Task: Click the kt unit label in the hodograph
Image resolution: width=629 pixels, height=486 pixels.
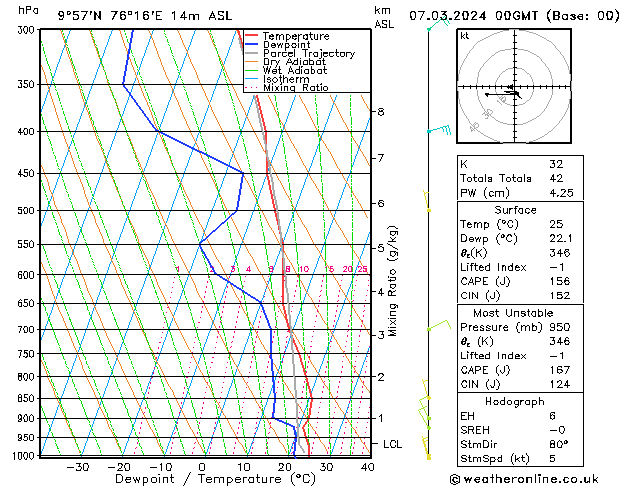Action: pos(465,35)
